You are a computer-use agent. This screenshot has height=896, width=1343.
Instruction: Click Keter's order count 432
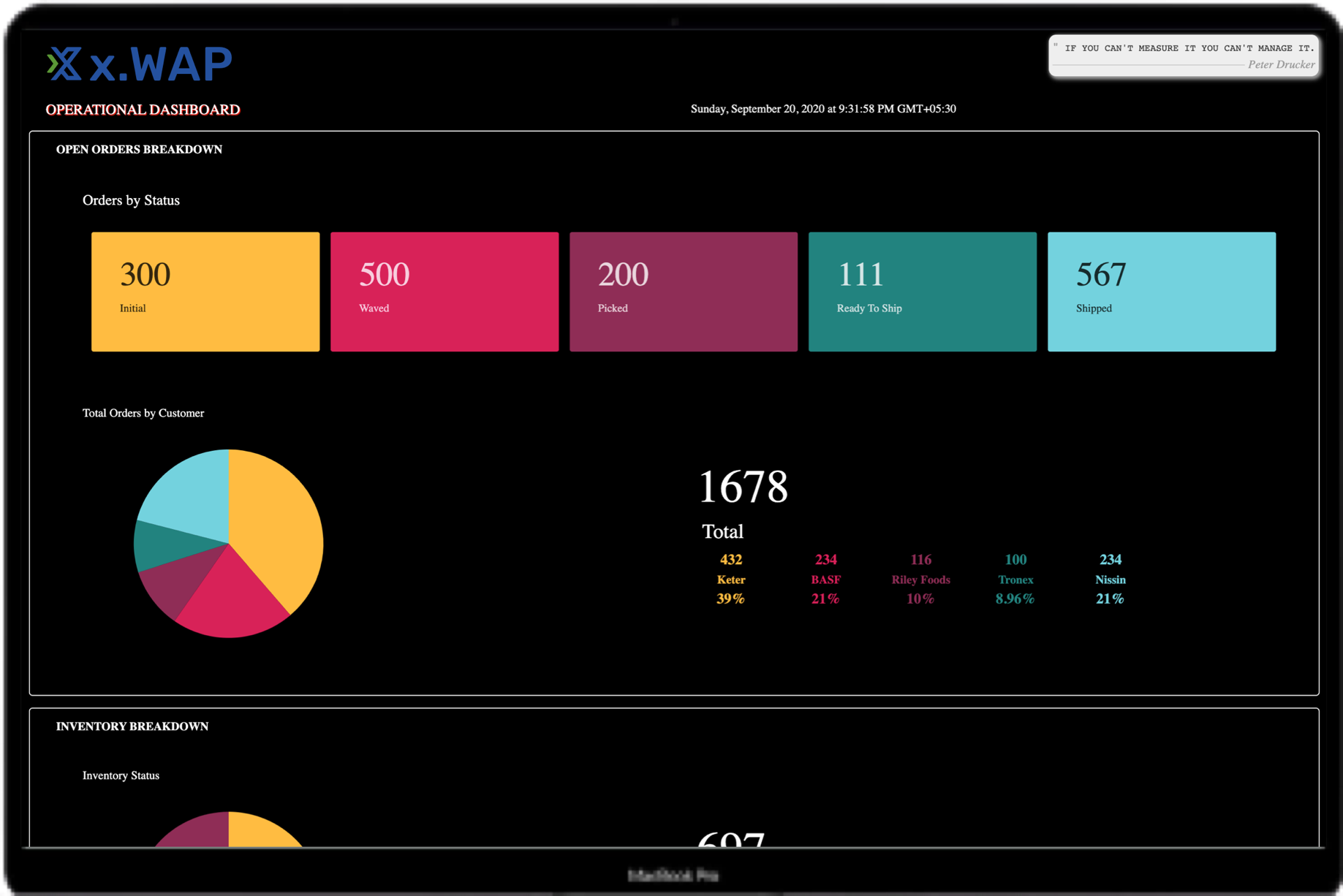(731, 560)
